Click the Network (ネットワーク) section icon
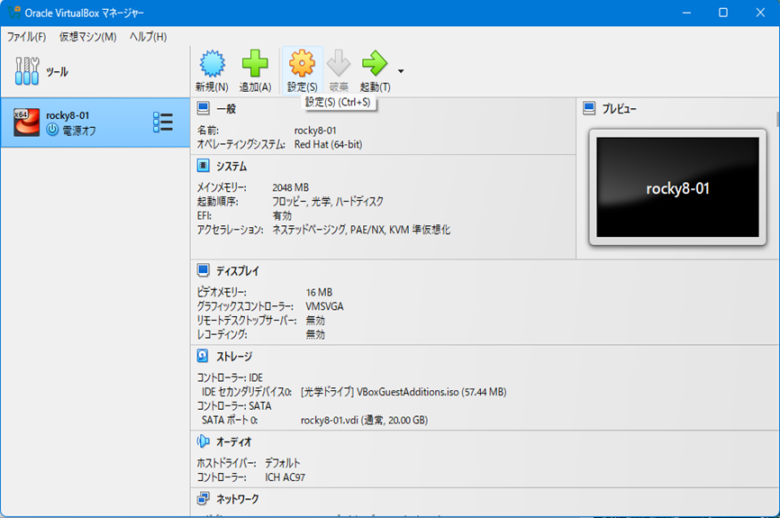This screenshot has width=780, height=518. click(x=203, y=498)
